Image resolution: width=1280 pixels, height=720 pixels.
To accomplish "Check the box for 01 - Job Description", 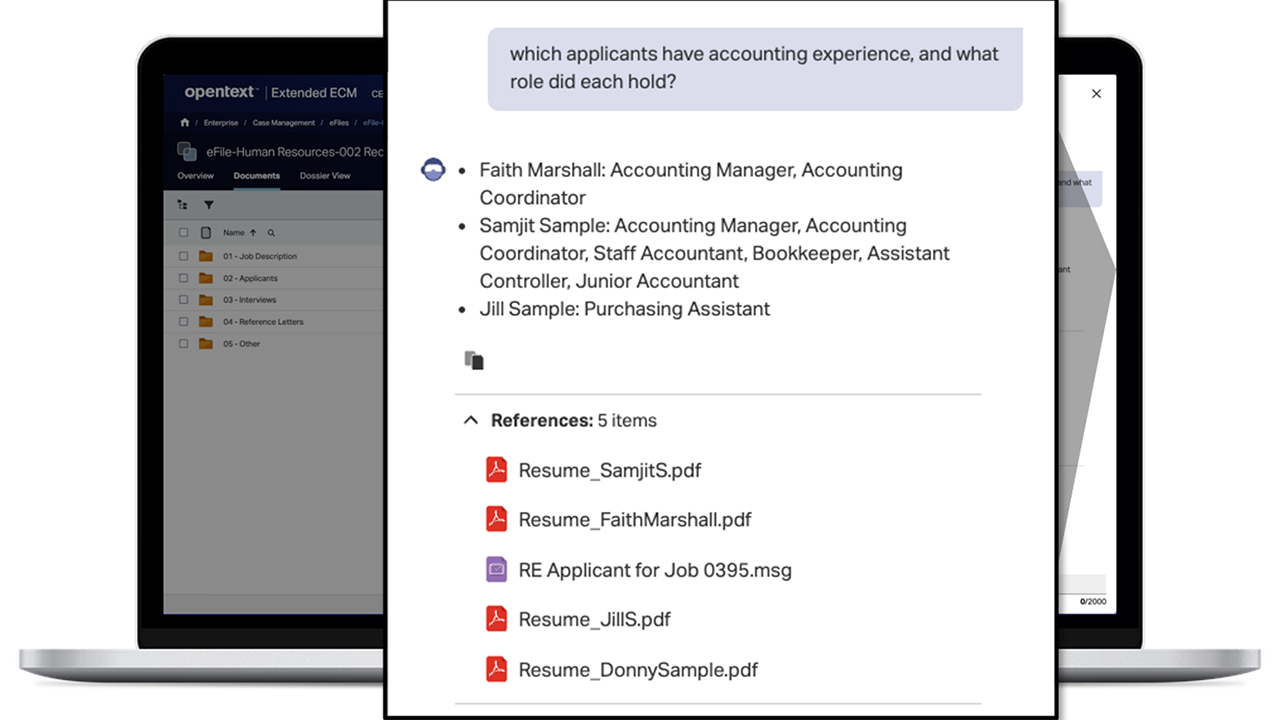I will [x=183, y=256].
